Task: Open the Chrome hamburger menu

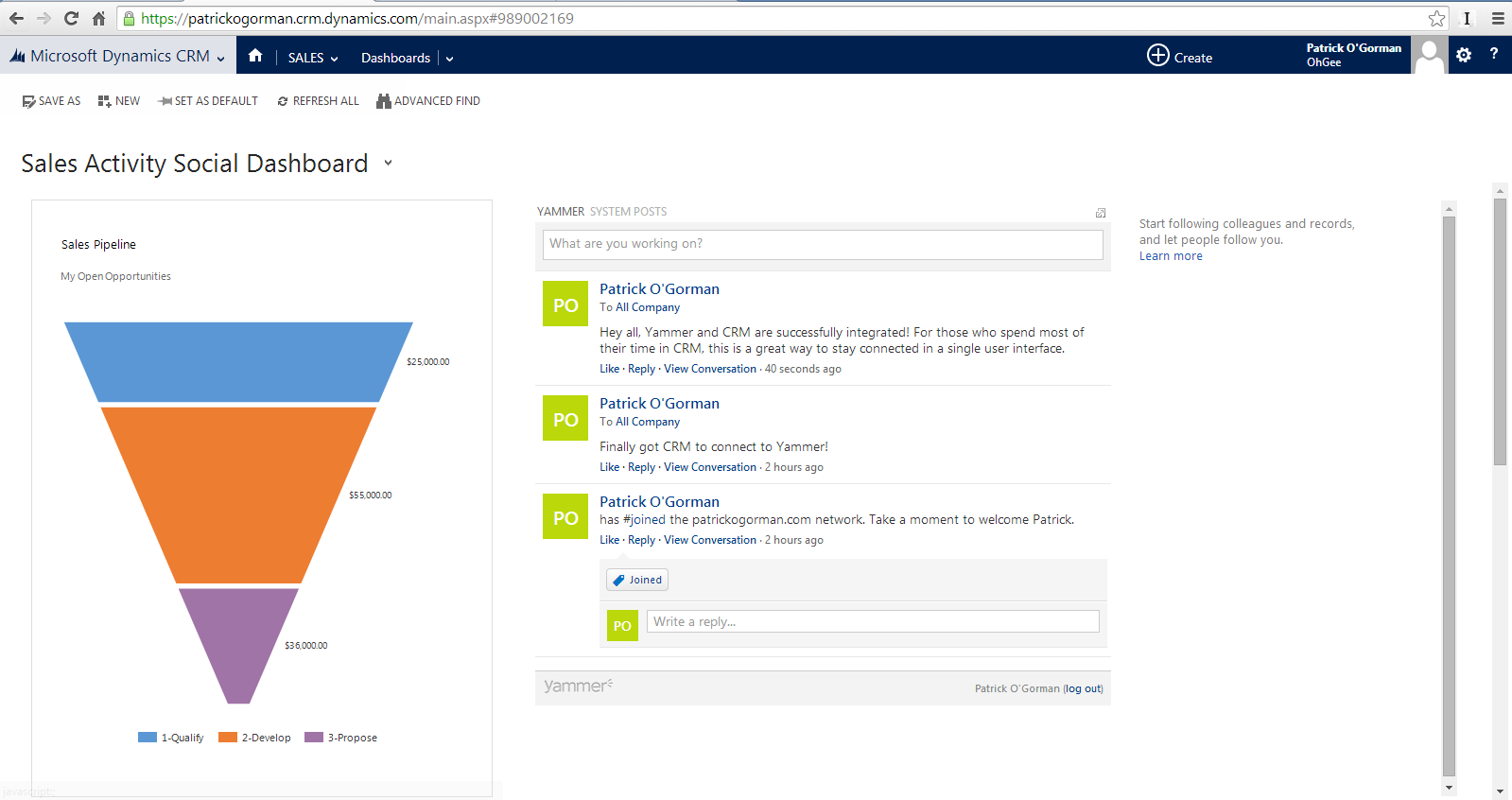Action: point(1498,18)
